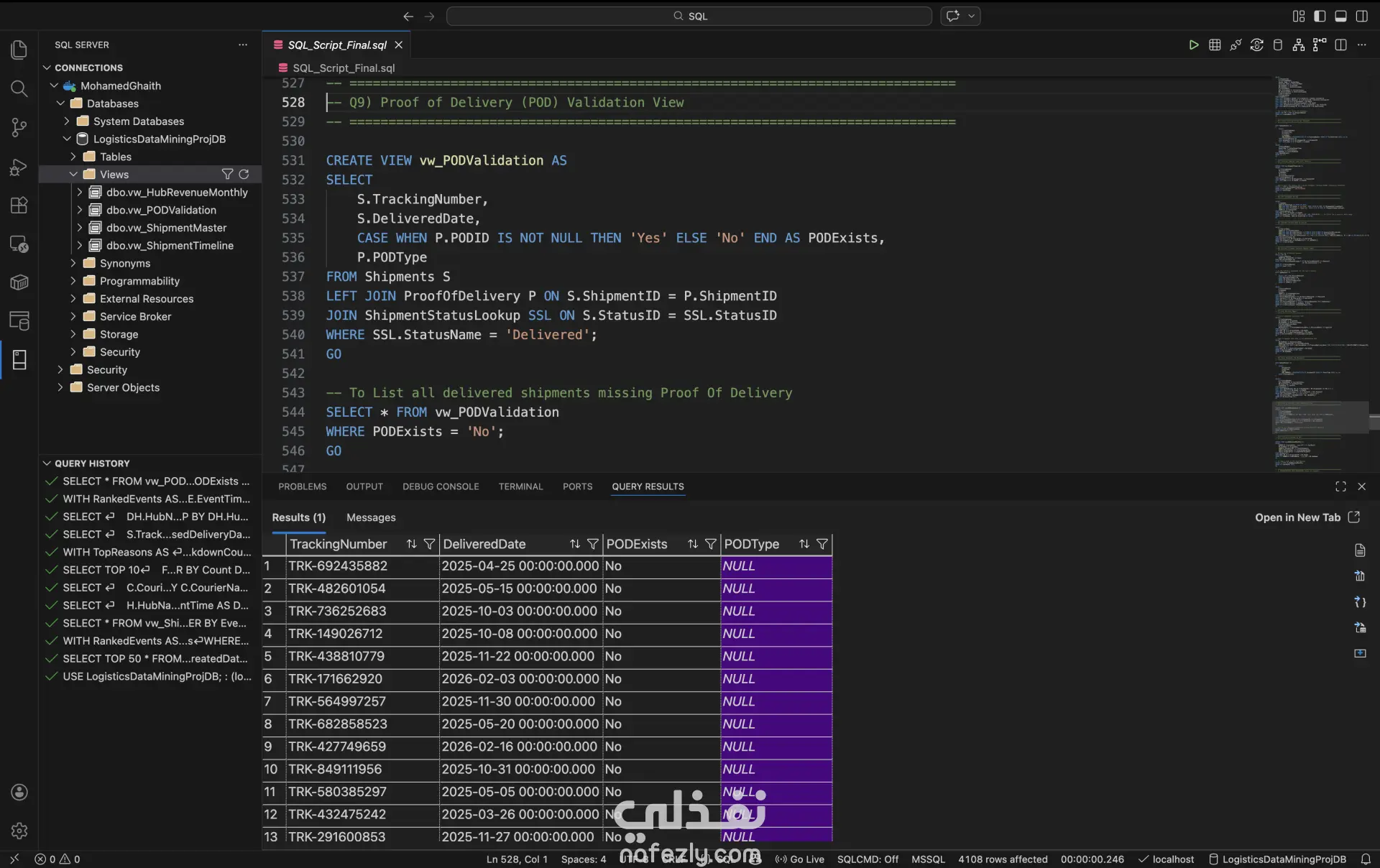The width and height of the screenshot is (1380, 868).
Task: Open the Accounts menu icon
Action: [19, 792]
